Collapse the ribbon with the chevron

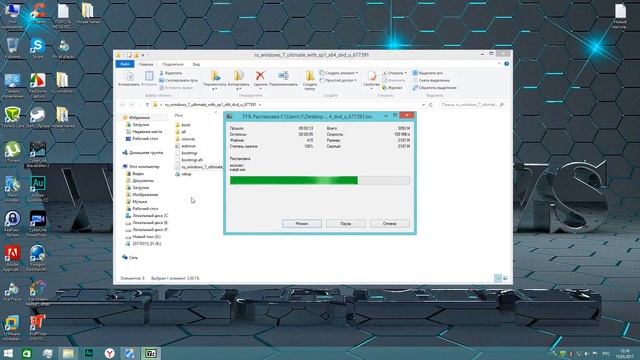coord(499,64)
